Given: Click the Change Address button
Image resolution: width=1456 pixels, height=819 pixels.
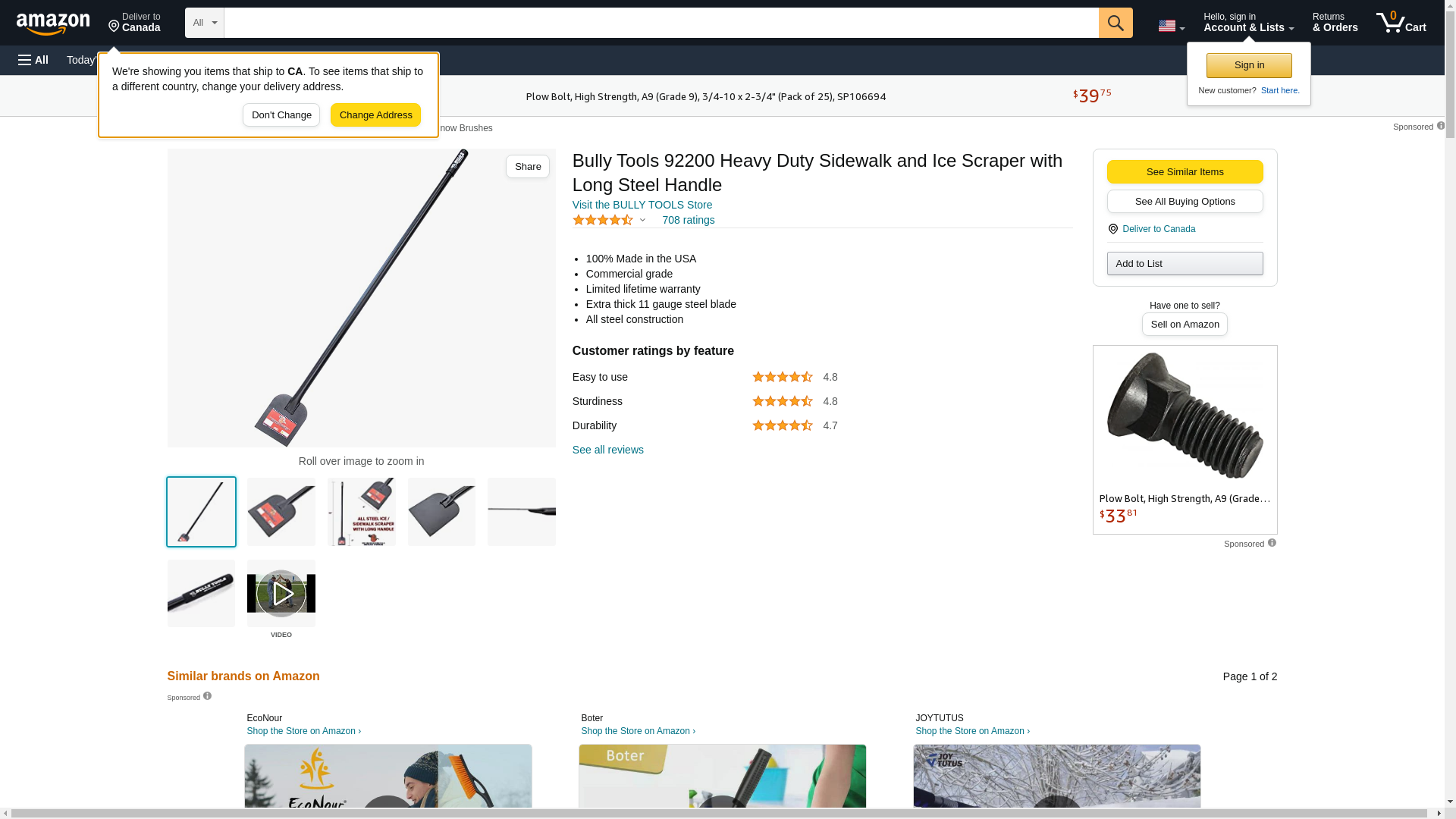Looking at the screenshot, I should [375, 115].
